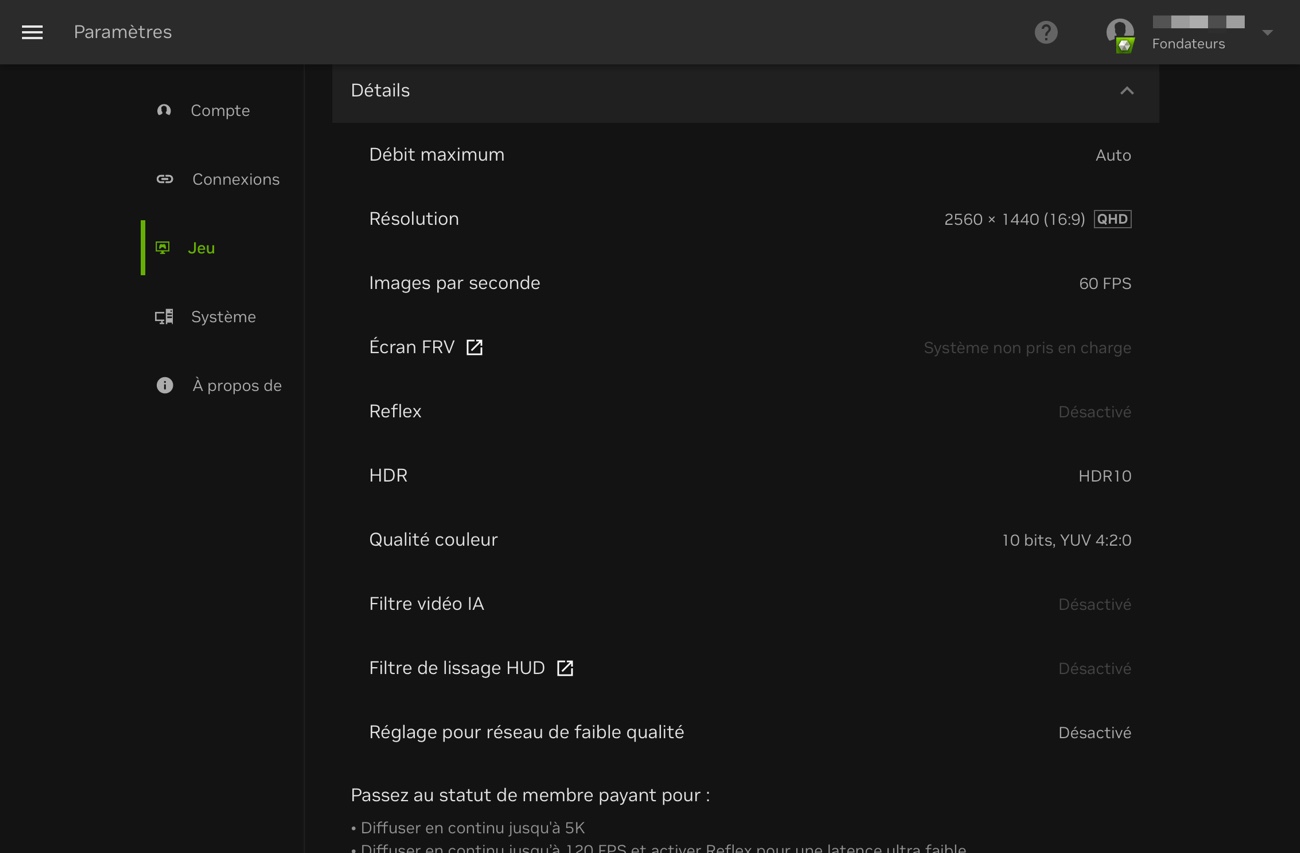The image size is (1300, 853).
Task: Select the Jeu settings tab
Action: 201,248
